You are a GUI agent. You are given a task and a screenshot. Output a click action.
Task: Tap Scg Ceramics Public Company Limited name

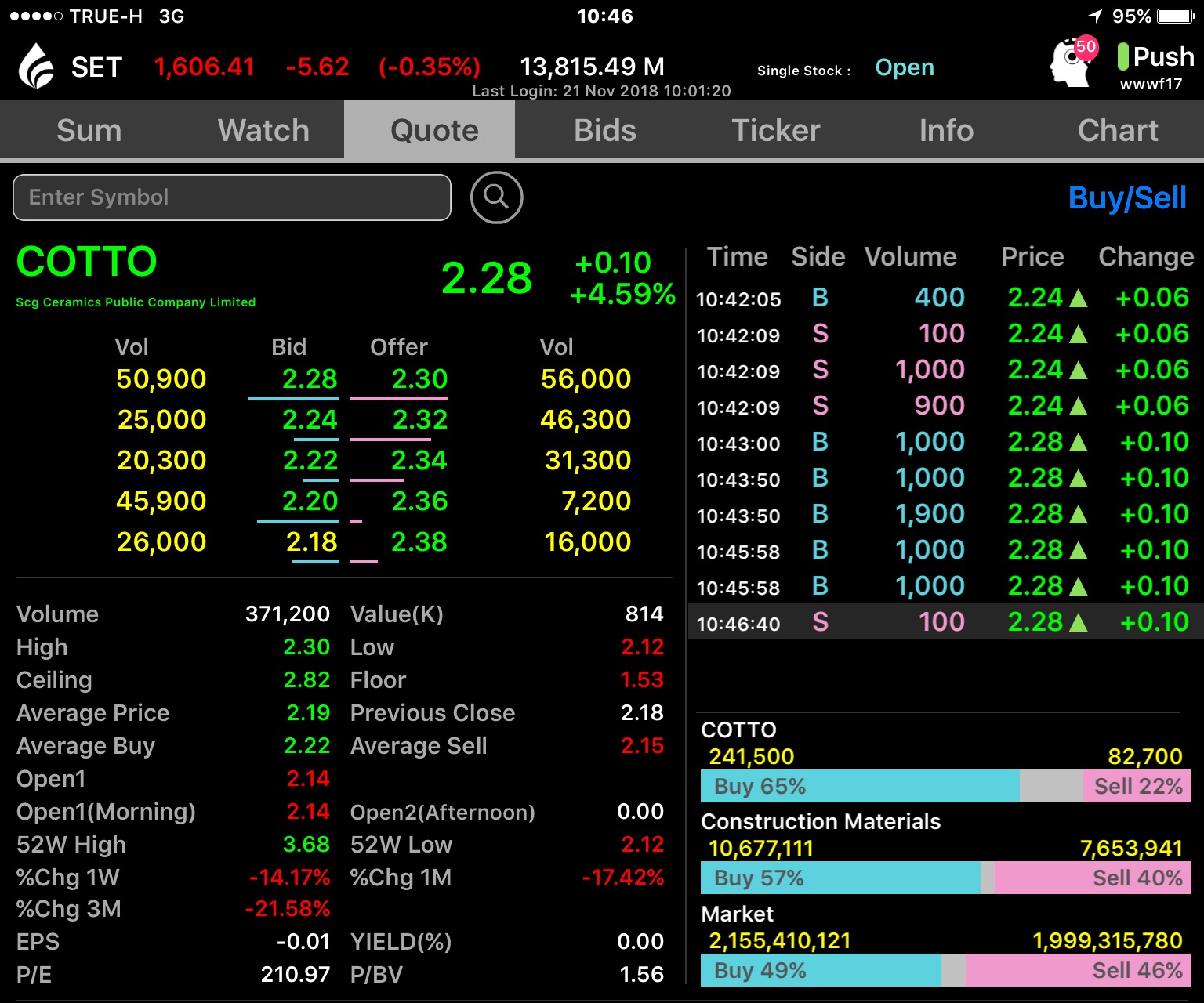[x=136, y=302]
